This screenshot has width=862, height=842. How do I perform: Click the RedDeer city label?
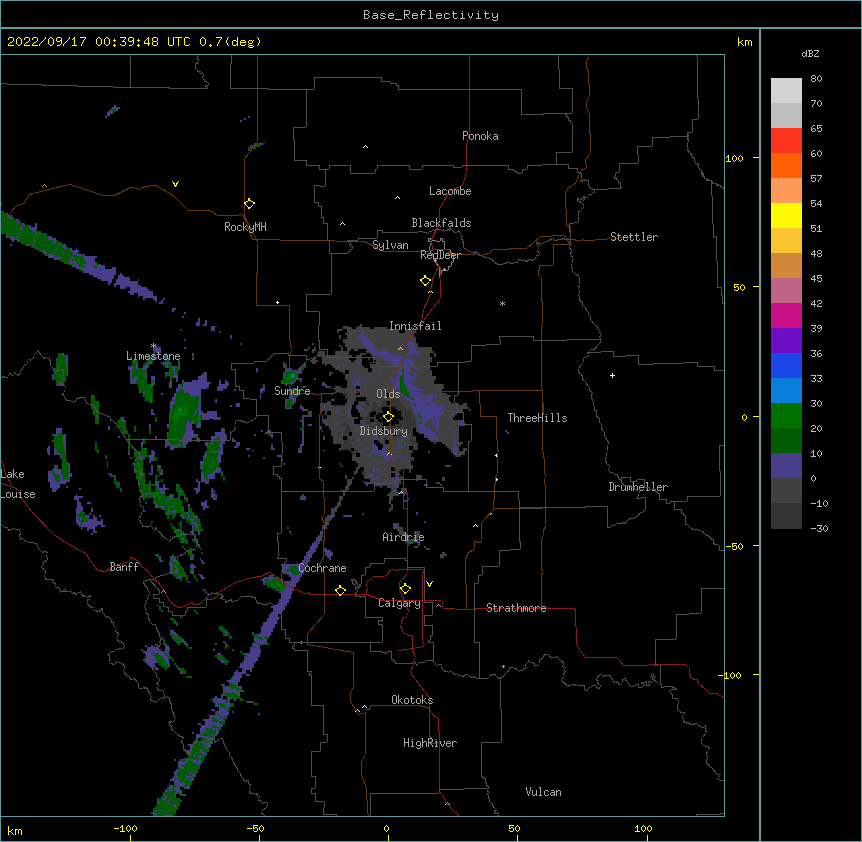440,255
